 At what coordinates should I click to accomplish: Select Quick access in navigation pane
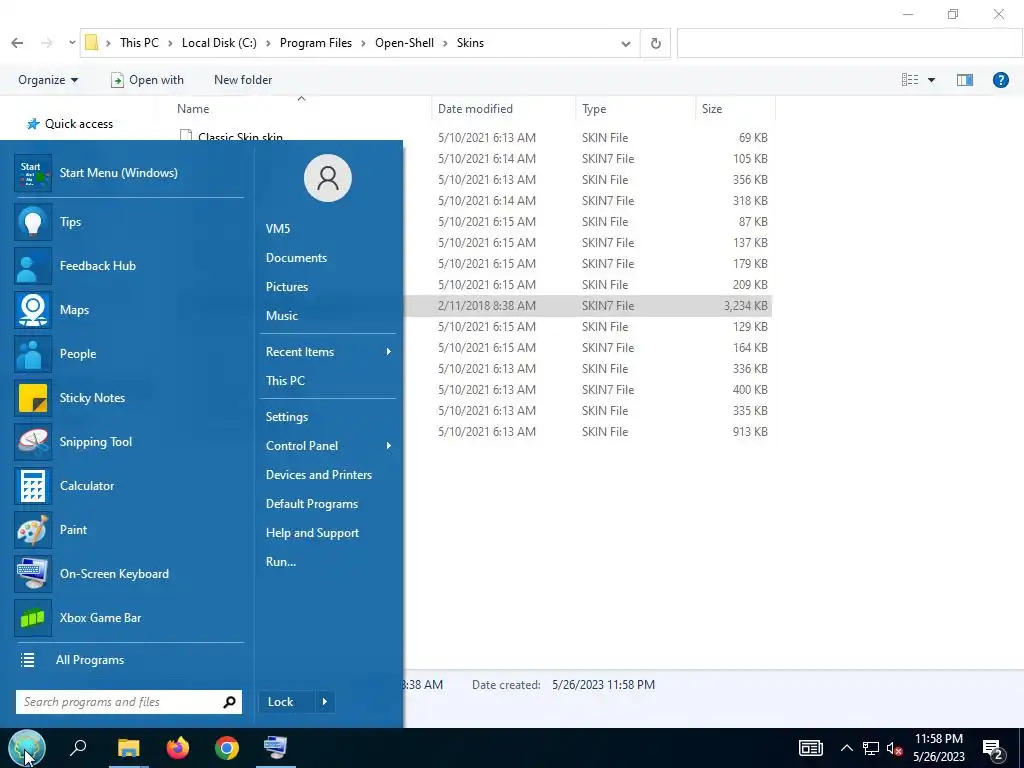point(79,124)
